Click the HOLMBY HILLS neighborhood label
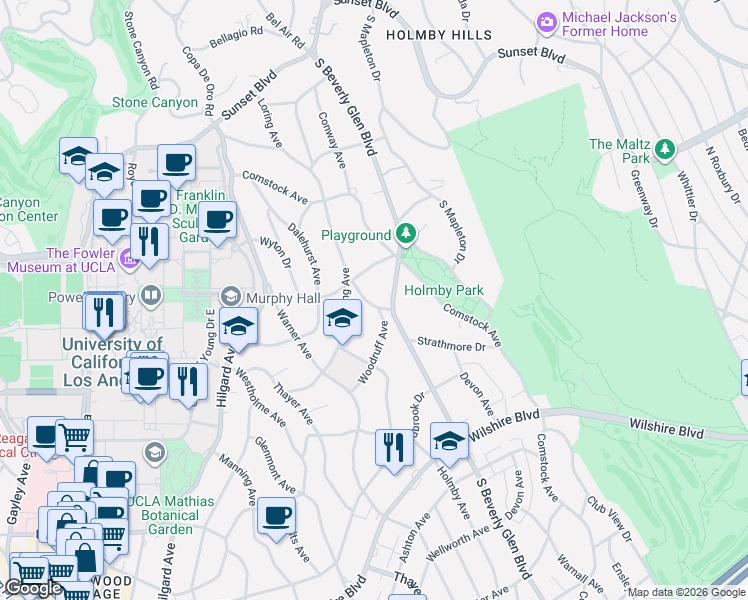This screenshot has height=600, width=748. [x=439, y=35]
